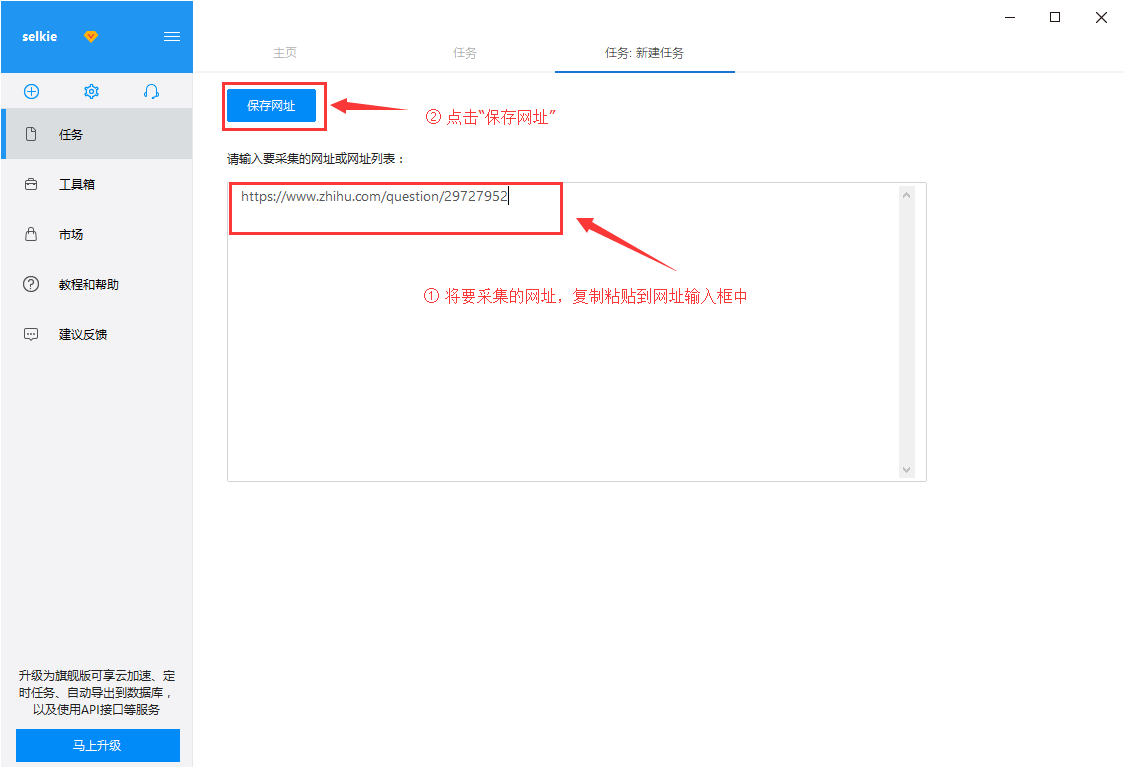Open 教程和帮助 in the sidebar
The width and height of the screenshot is (1125, 768).
[97, 284]
